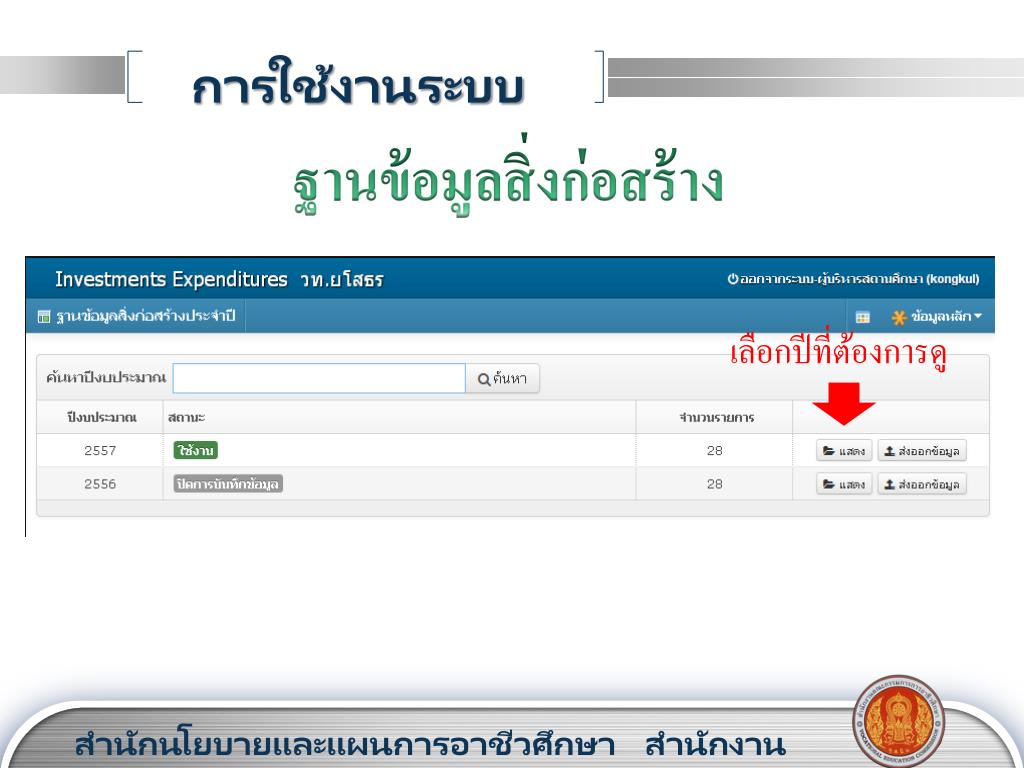The image size is (1024, 768).
Task: Click the จำนวนรายการ column header
Action: coord(716,417)
